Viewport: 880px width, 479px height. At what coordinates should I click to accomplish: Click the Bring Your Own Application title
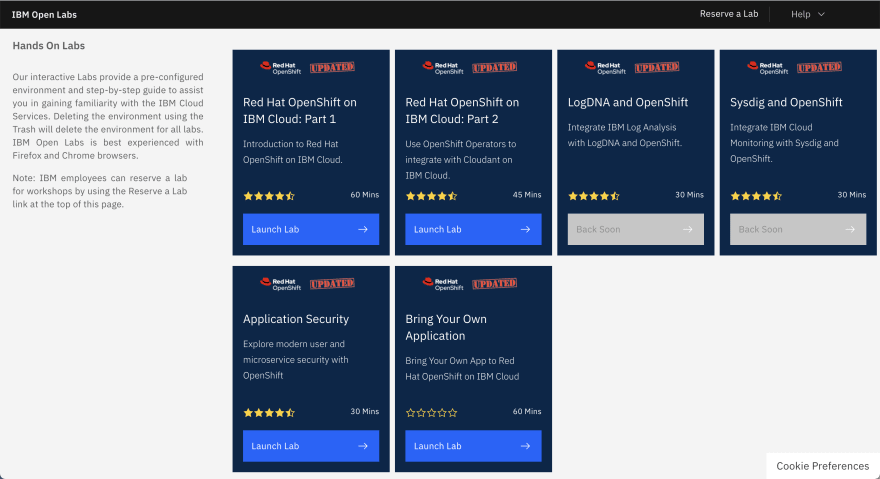coord(446,327)
